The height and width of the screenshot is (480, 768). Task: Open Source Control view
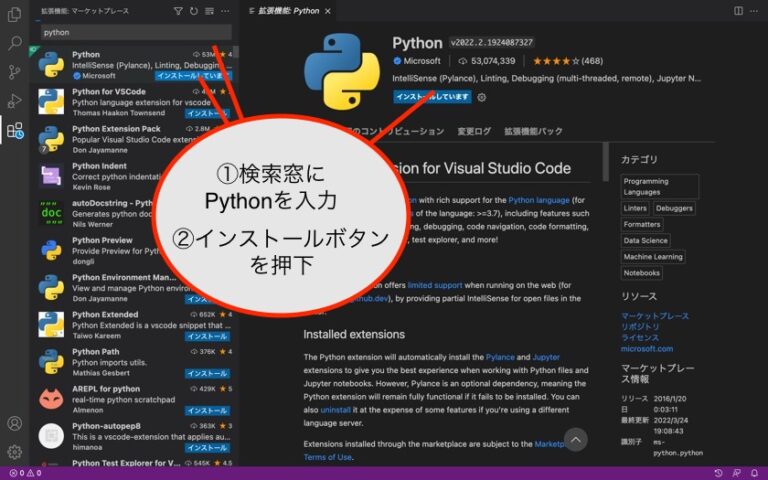14,72
